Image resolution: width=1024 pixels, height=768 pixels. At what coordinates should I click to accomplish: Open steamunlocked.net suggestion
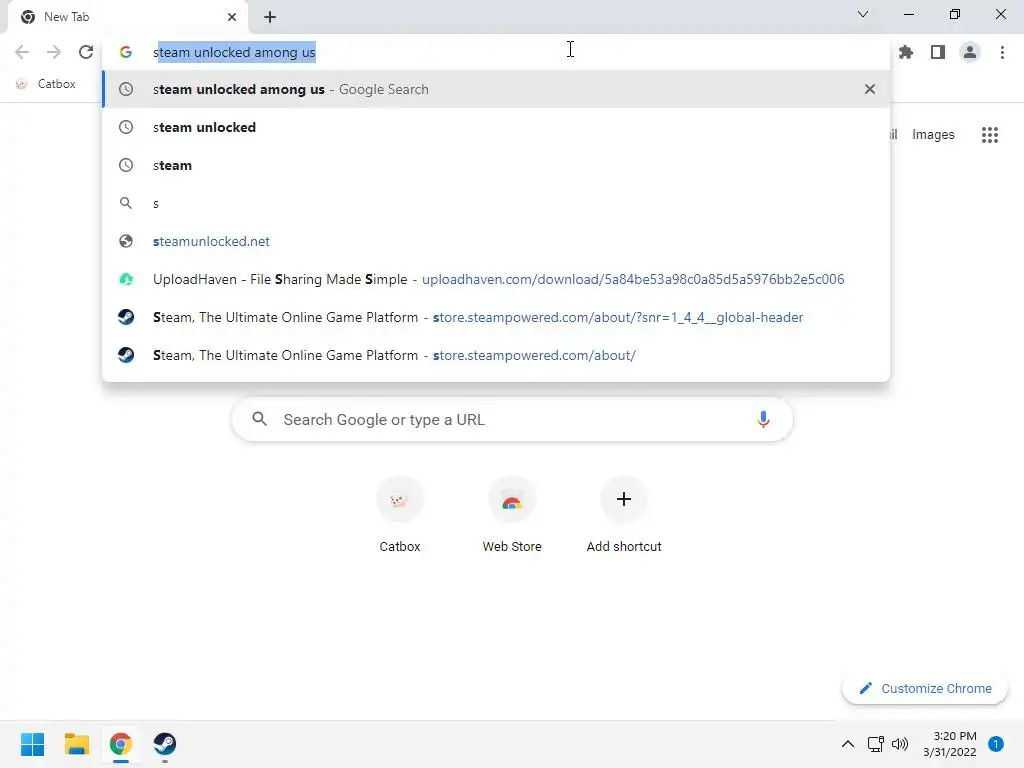click(x=496, y=241)
